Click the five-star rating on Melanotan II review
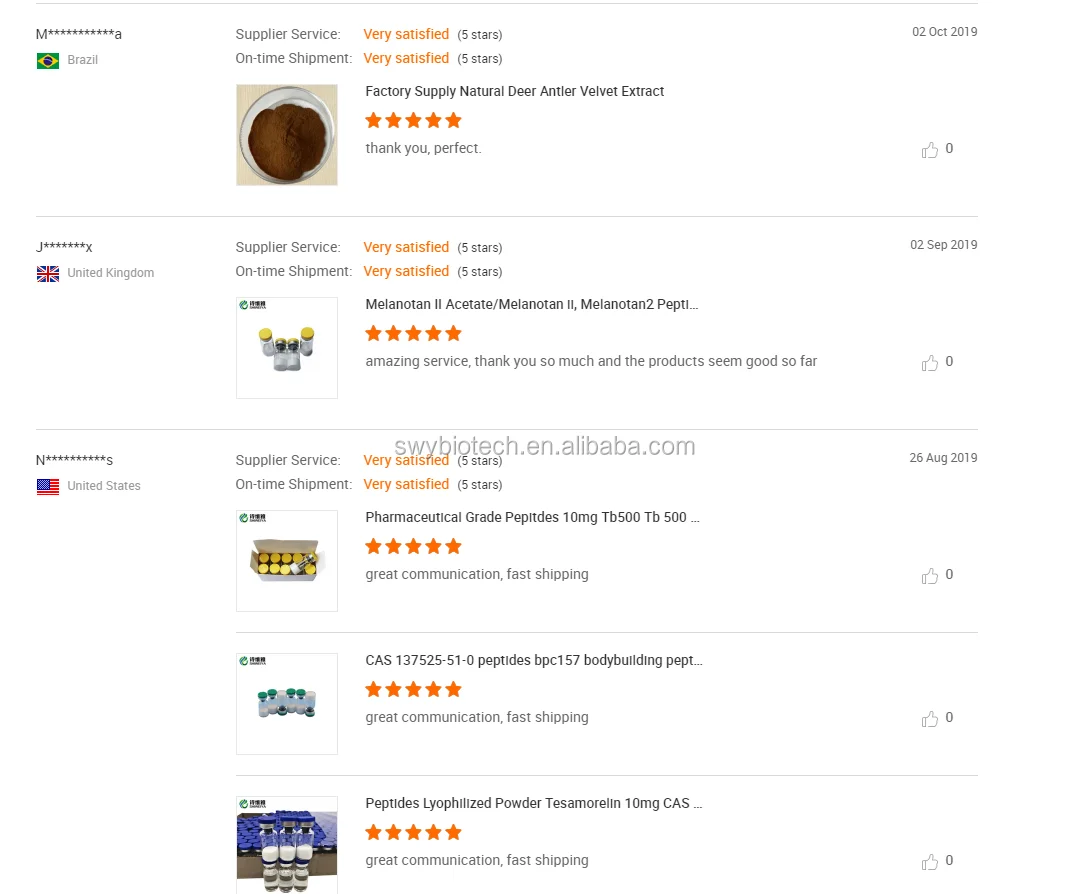Image resolution: width=1087 pixels, height=894 pixels. (x=413, y=333)
